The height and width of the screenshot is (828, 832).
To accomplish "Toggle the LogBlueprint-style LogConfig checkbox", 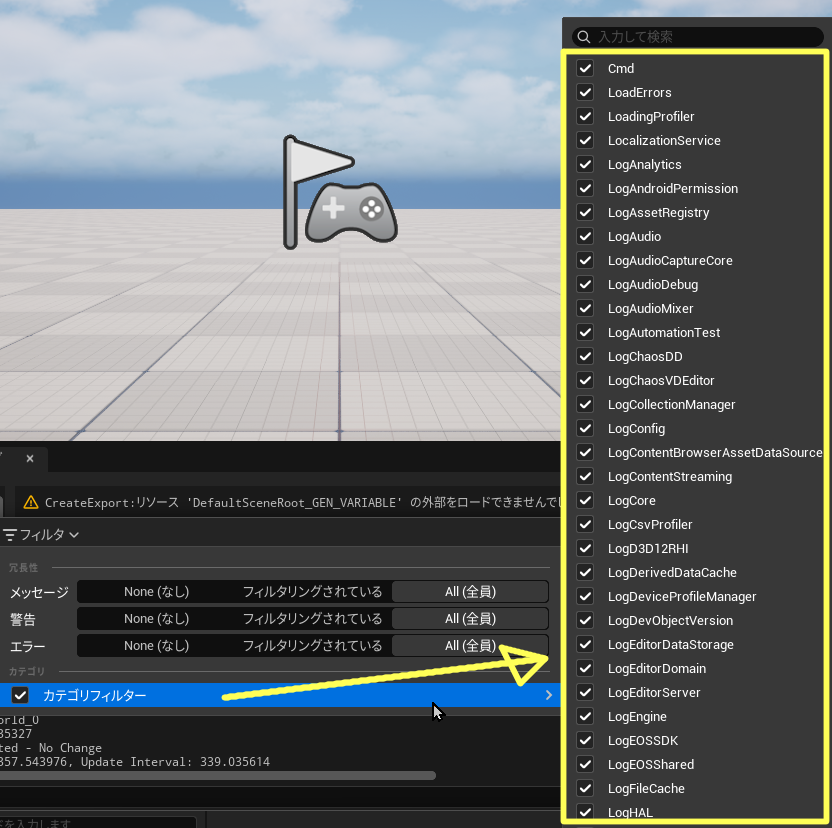I will click(585, 429).
